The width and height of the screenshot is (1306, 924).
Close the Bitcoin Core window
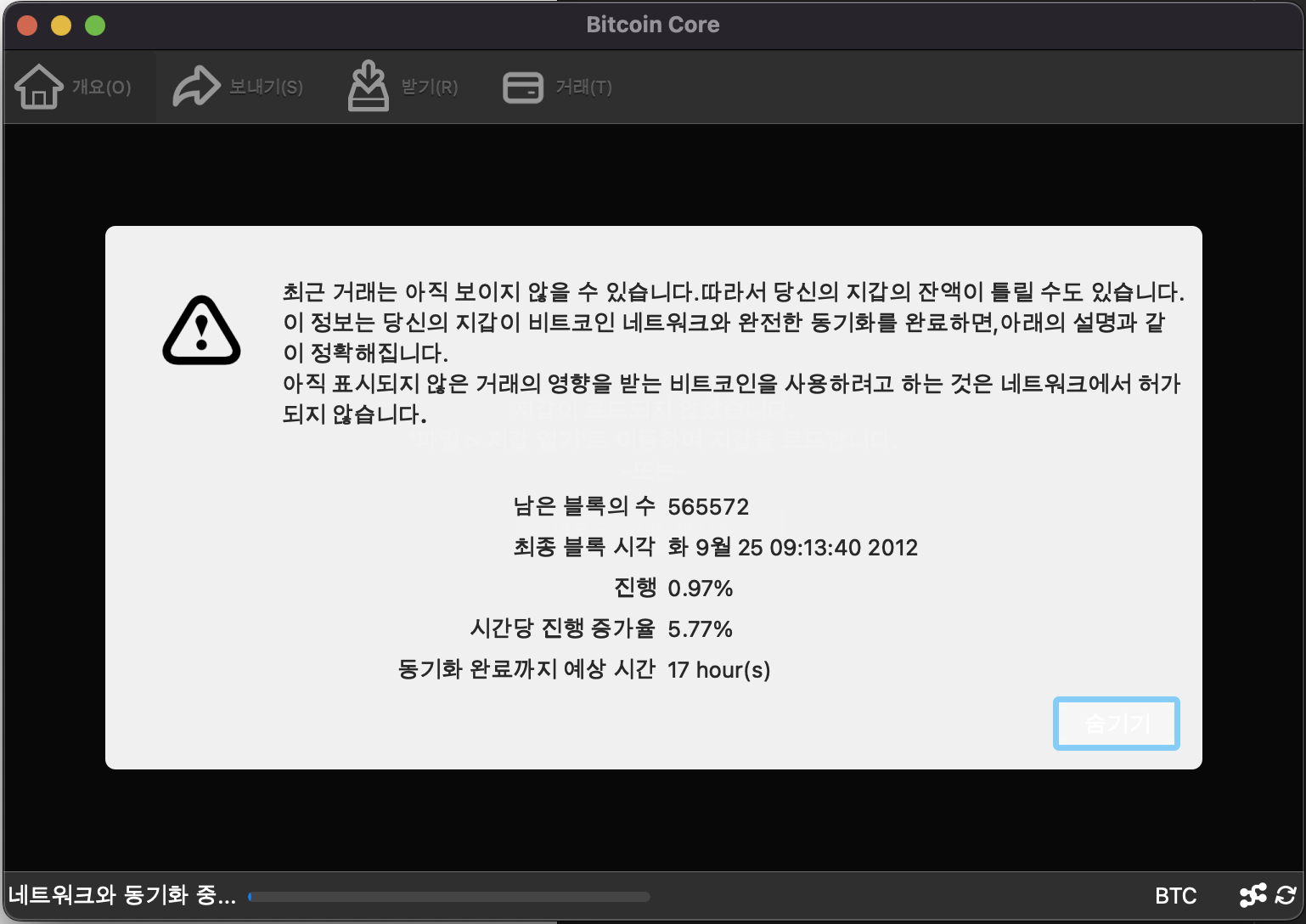tap(27, 25)
